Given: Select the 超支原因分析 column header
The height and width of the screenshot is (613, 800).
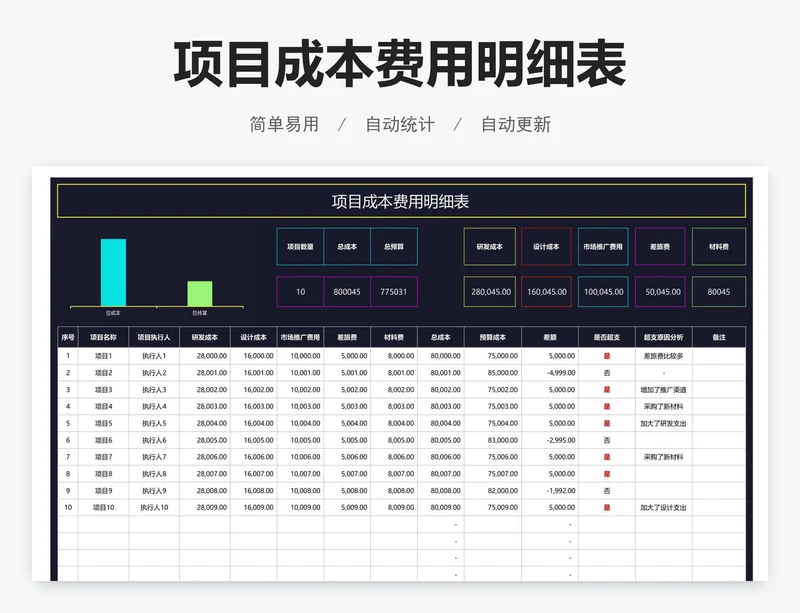Looking at the screenshot, I should [x=664, y=337].
